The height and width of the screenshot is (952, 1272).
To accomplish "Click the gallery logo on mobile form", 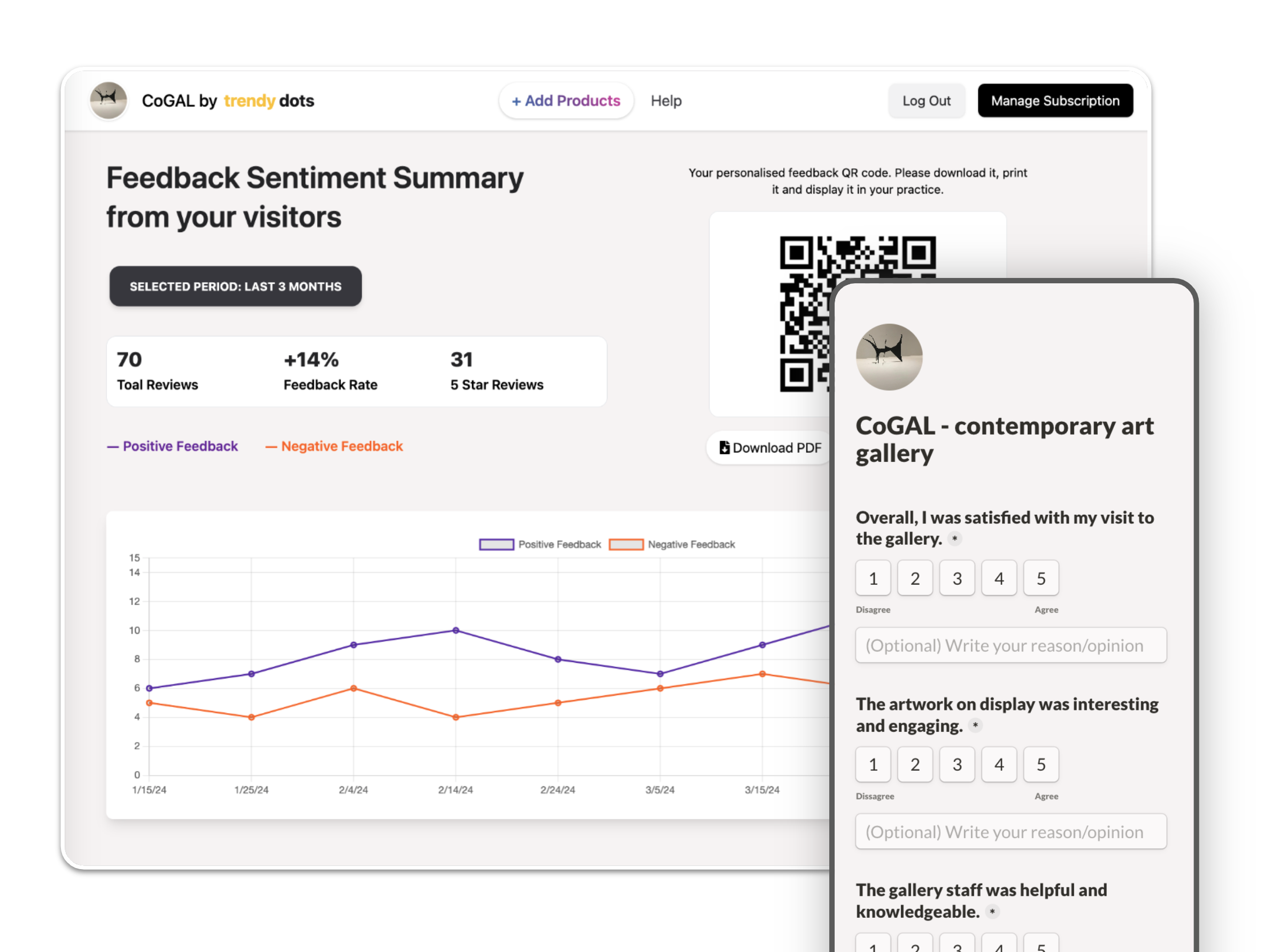I will (889, 357).
